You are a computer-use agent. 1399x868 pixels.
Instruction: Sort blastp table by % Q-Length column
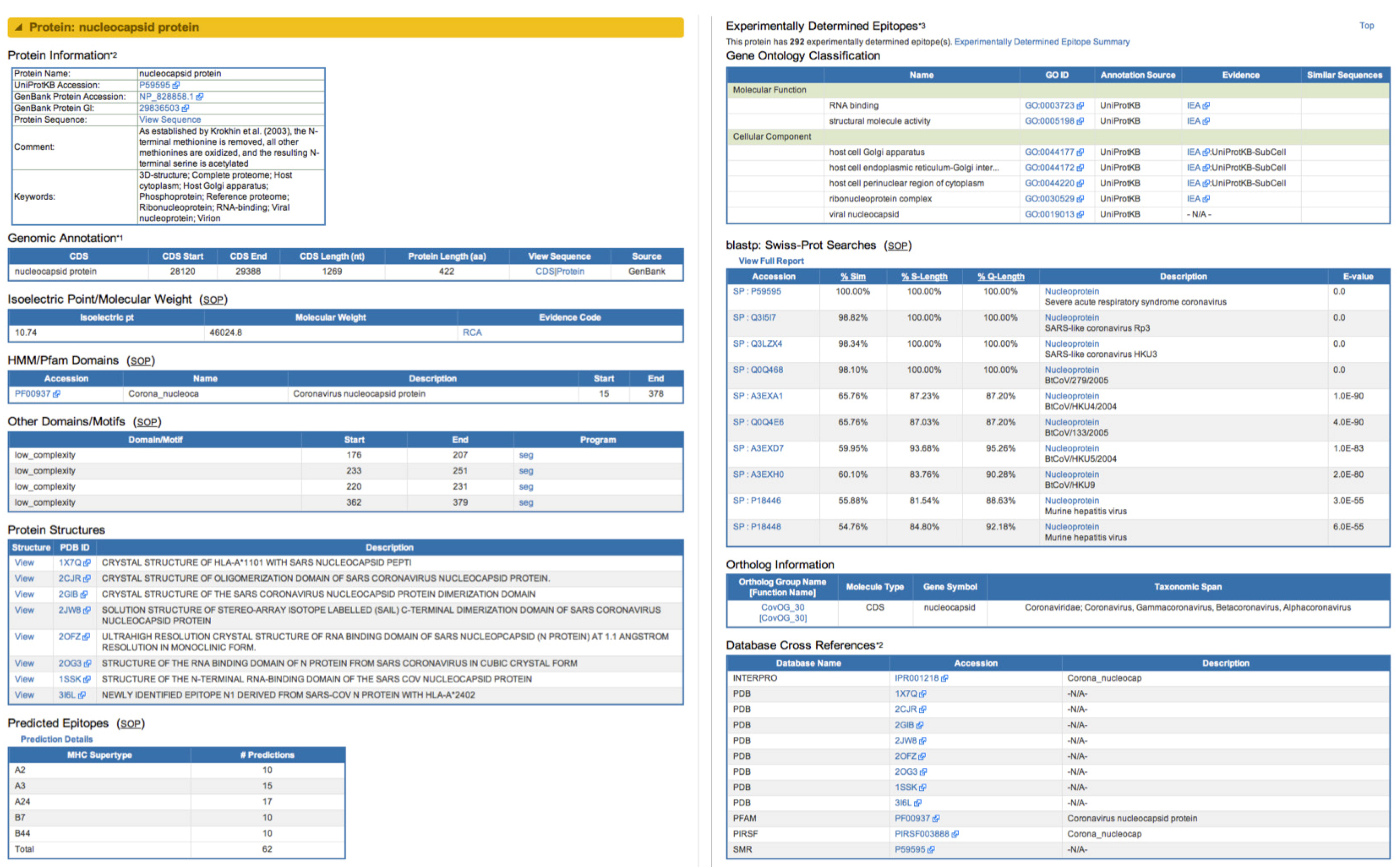pos(1001,277)
